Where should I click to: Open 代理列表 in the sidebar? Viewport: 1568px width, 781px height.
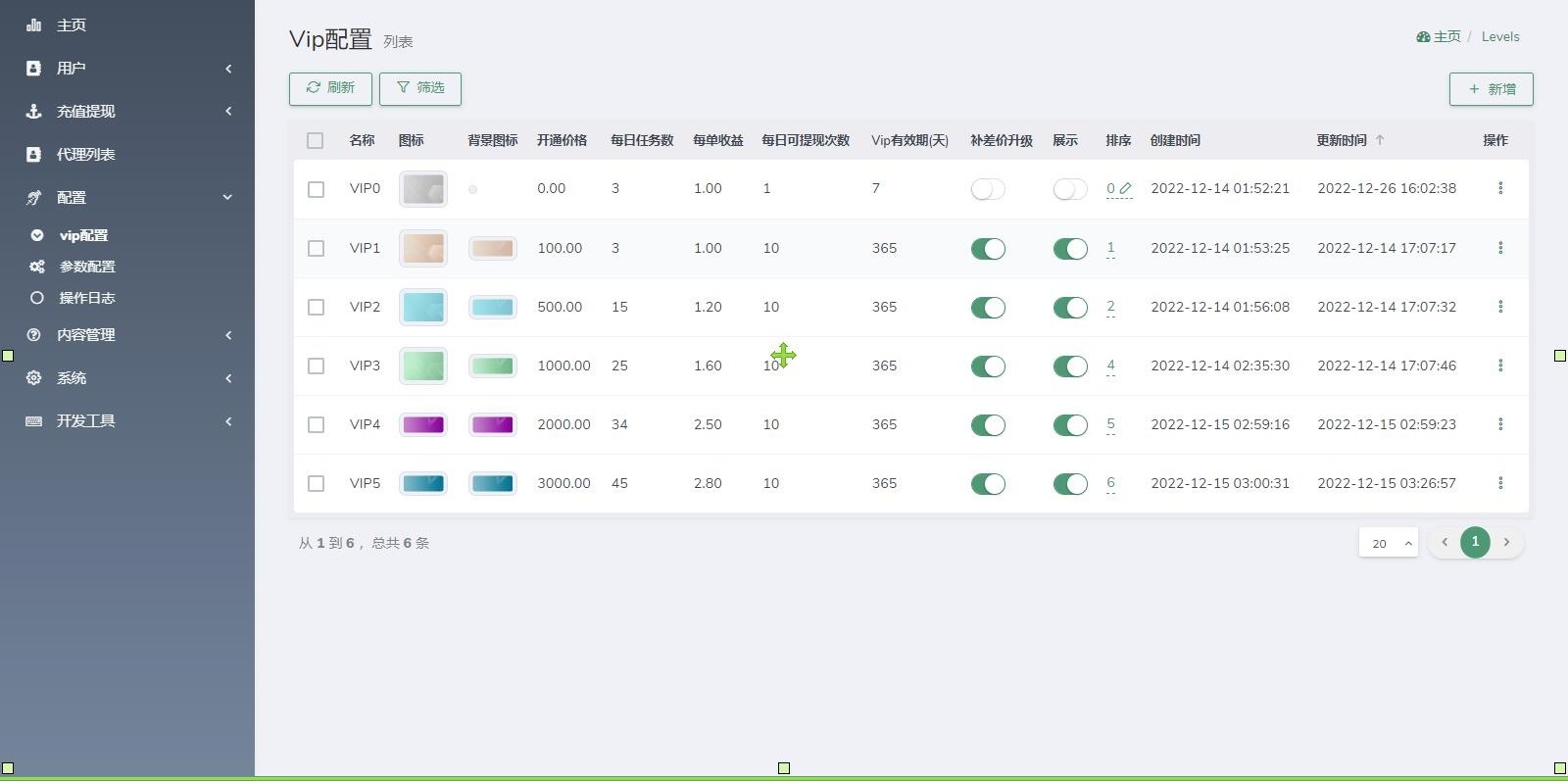click(86, 155)
